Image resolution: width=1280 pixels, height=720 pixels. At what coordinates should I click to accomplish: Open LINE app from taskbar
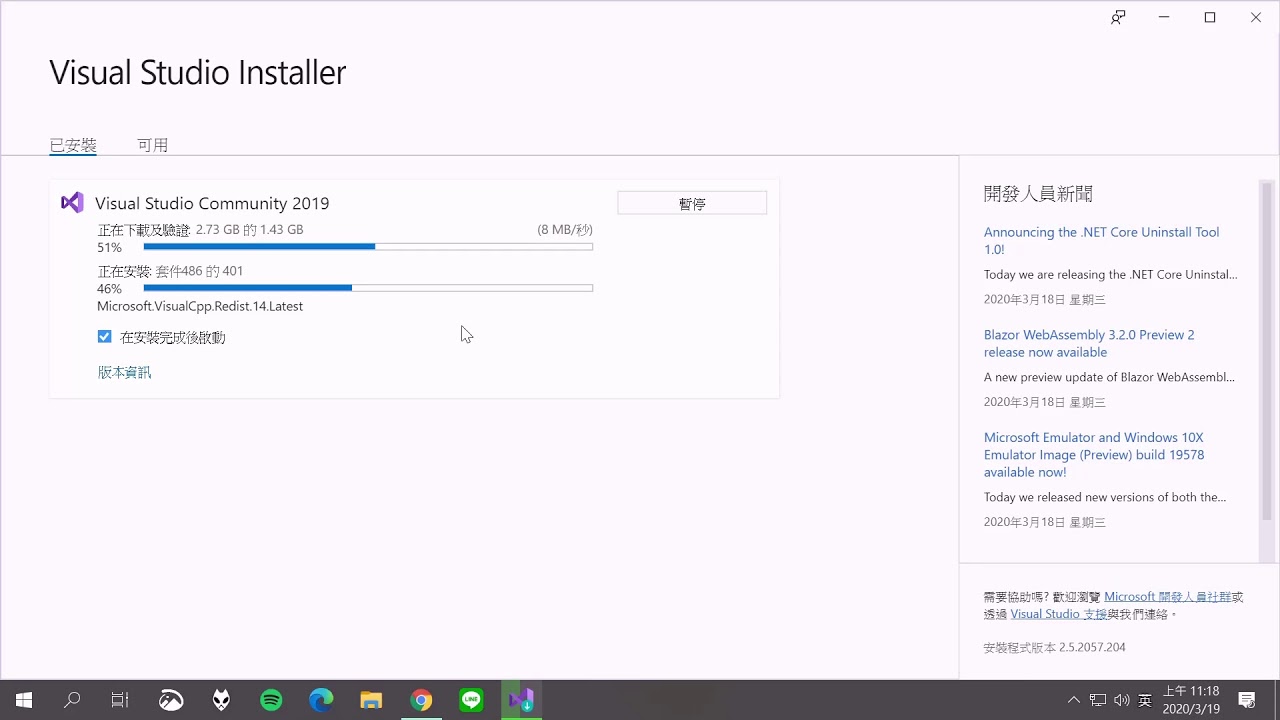471,700
